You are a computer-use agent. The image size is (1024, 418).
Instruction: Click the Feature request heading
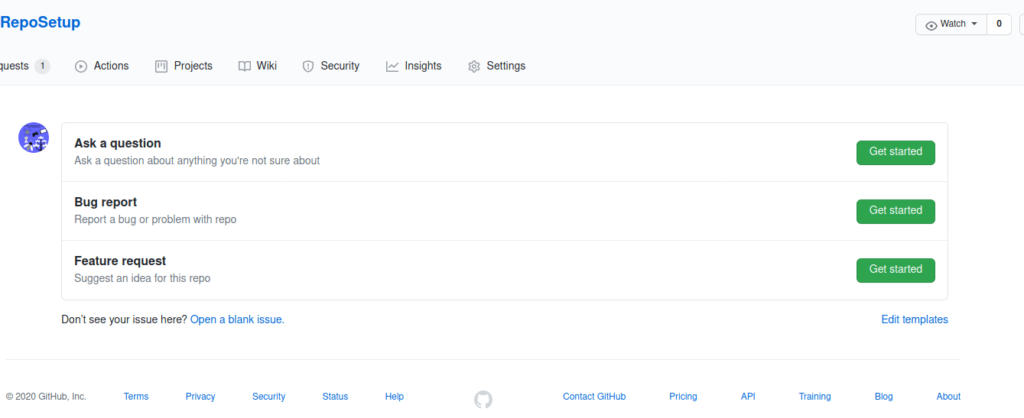(x=120, y=261)
